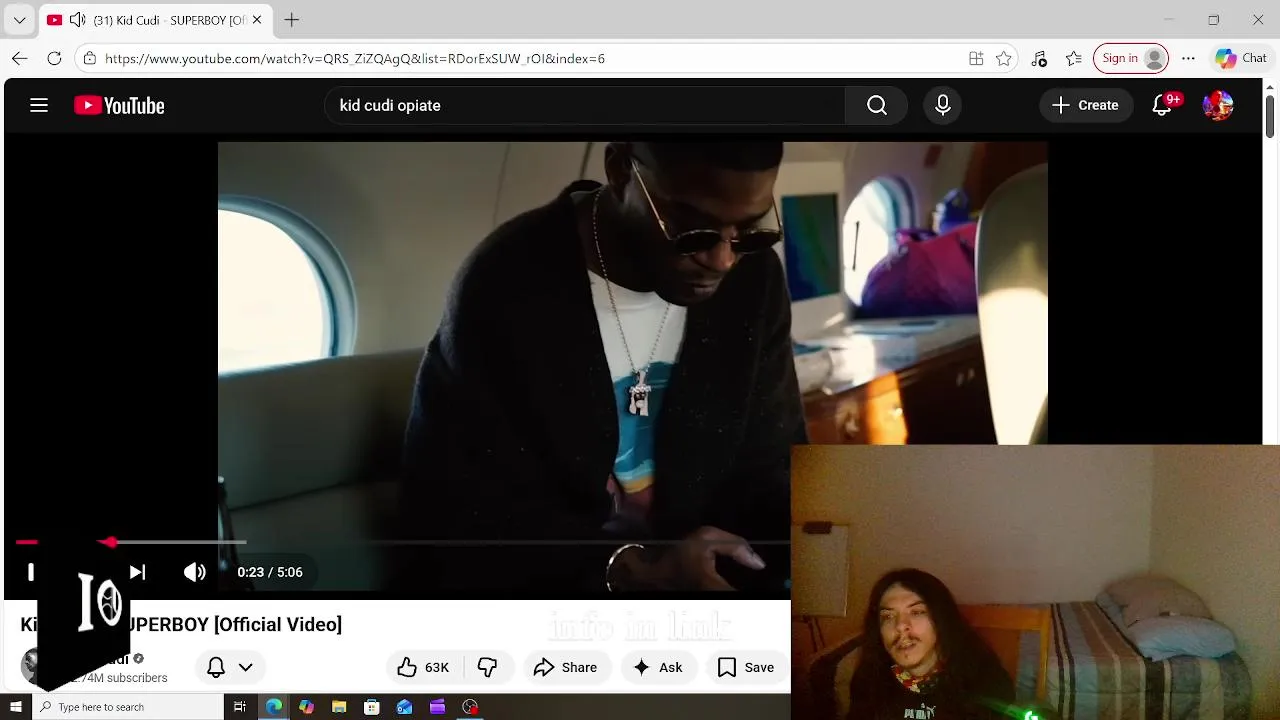Click the YouTube search magnifier button
The width and height of the screenshot is (1280, 720).
click(877, 105)
